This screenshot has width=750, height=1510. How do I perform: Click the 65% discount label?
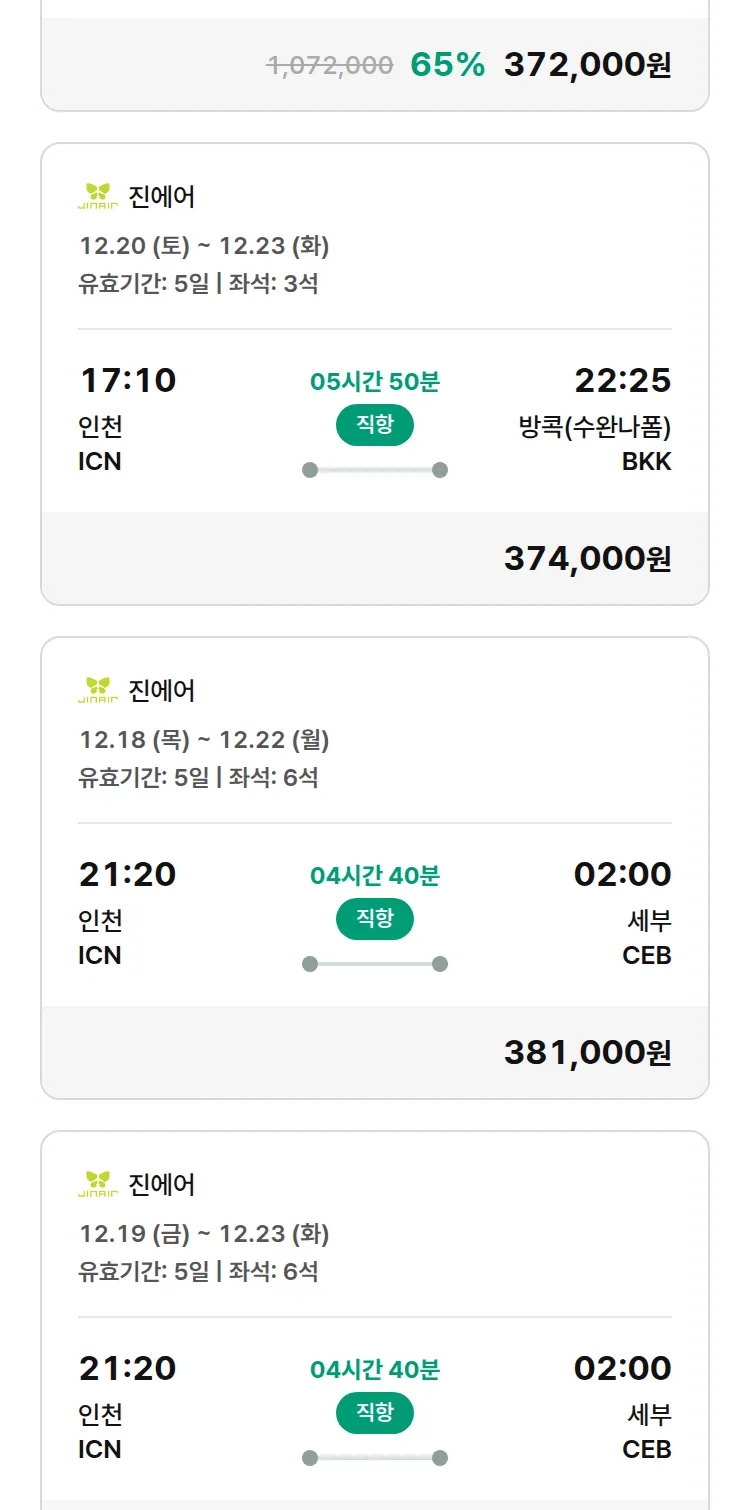tap(447, 65)
